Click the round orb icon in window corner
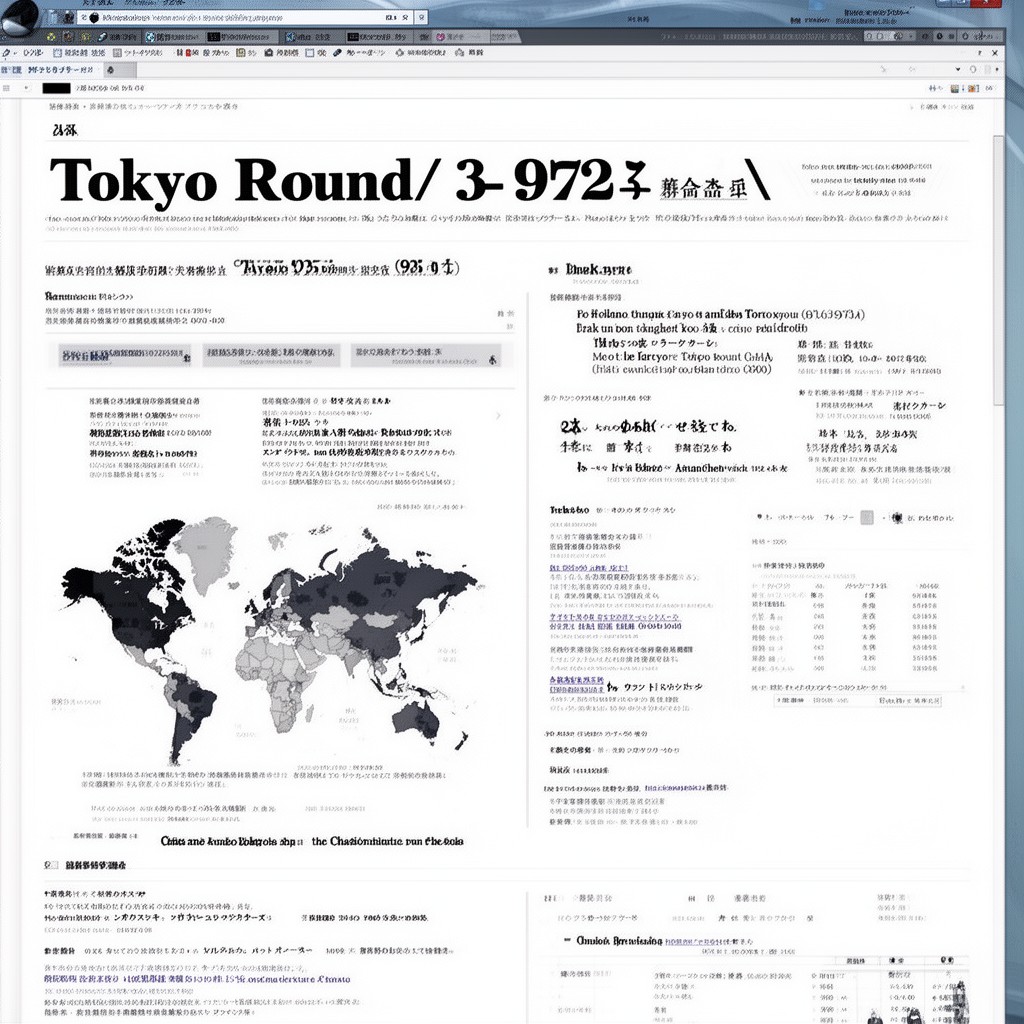Viewport: 1024px width, 1024px height. pos(20,16)
